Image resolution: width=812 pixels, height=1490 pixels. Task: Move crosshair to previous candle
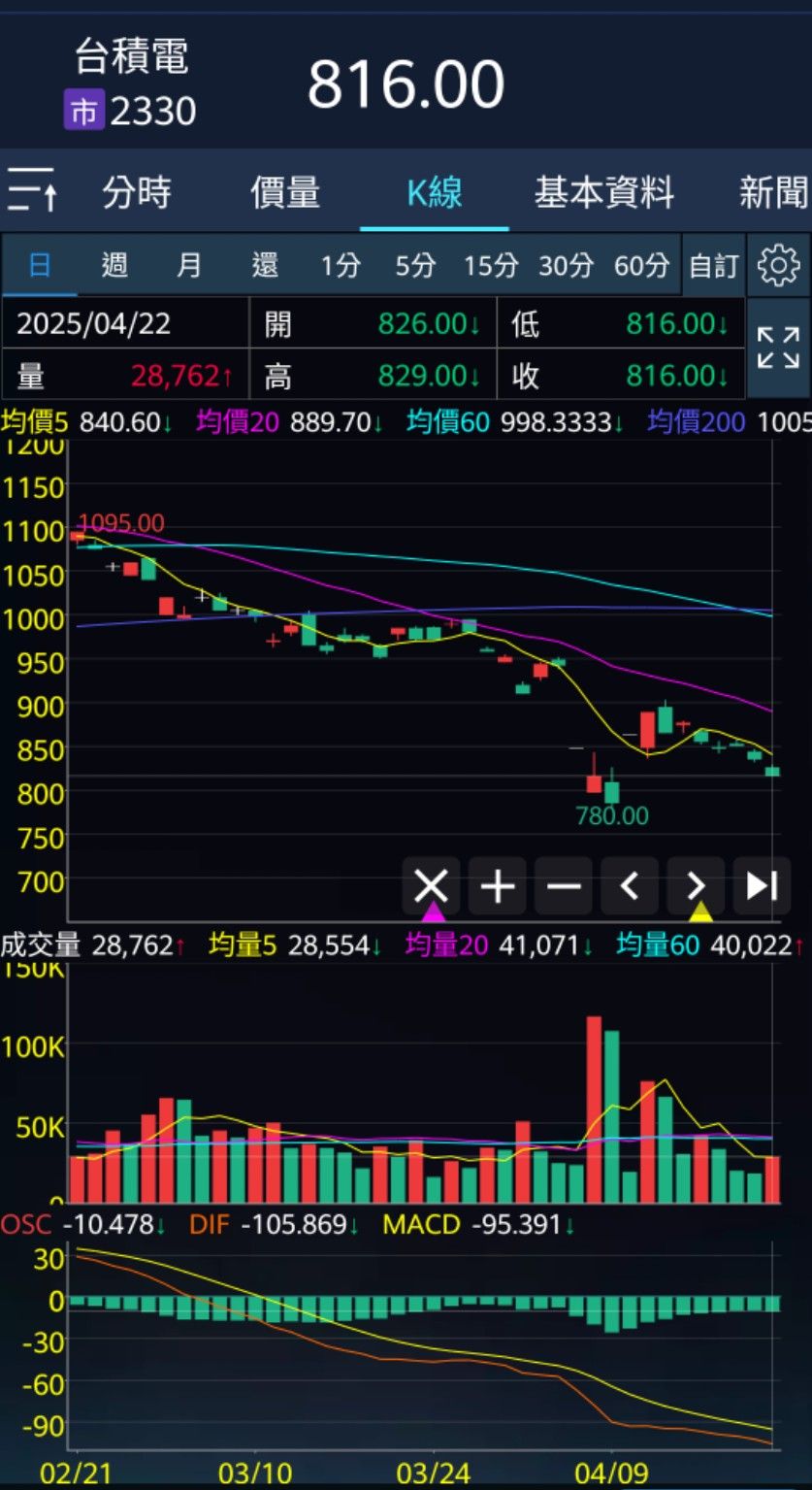[630, 885]
